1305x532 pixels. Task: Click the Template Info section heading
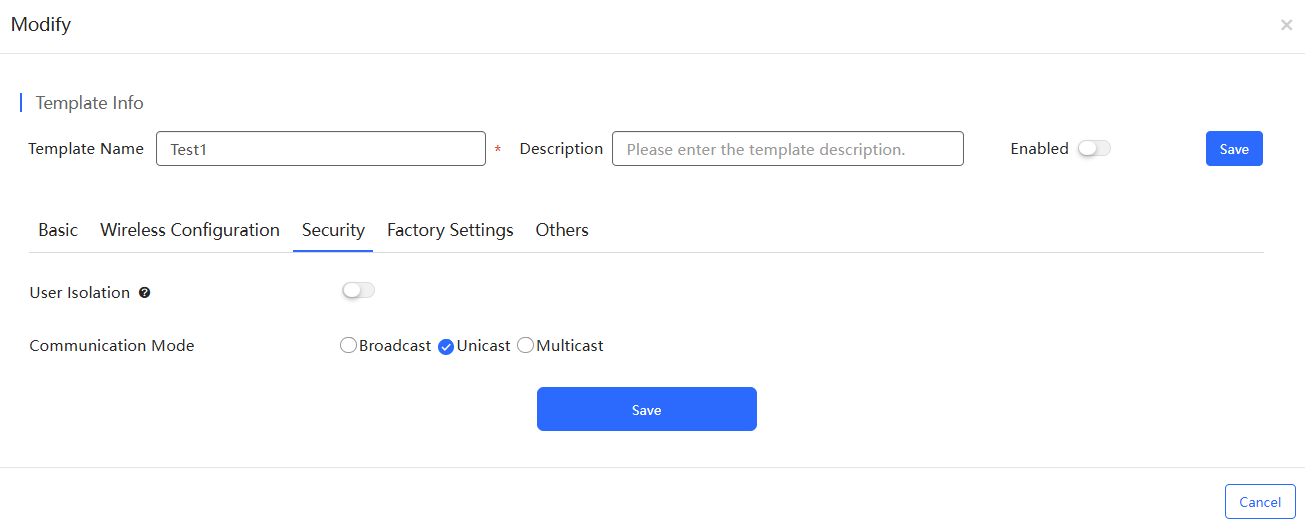pos(90,103)
